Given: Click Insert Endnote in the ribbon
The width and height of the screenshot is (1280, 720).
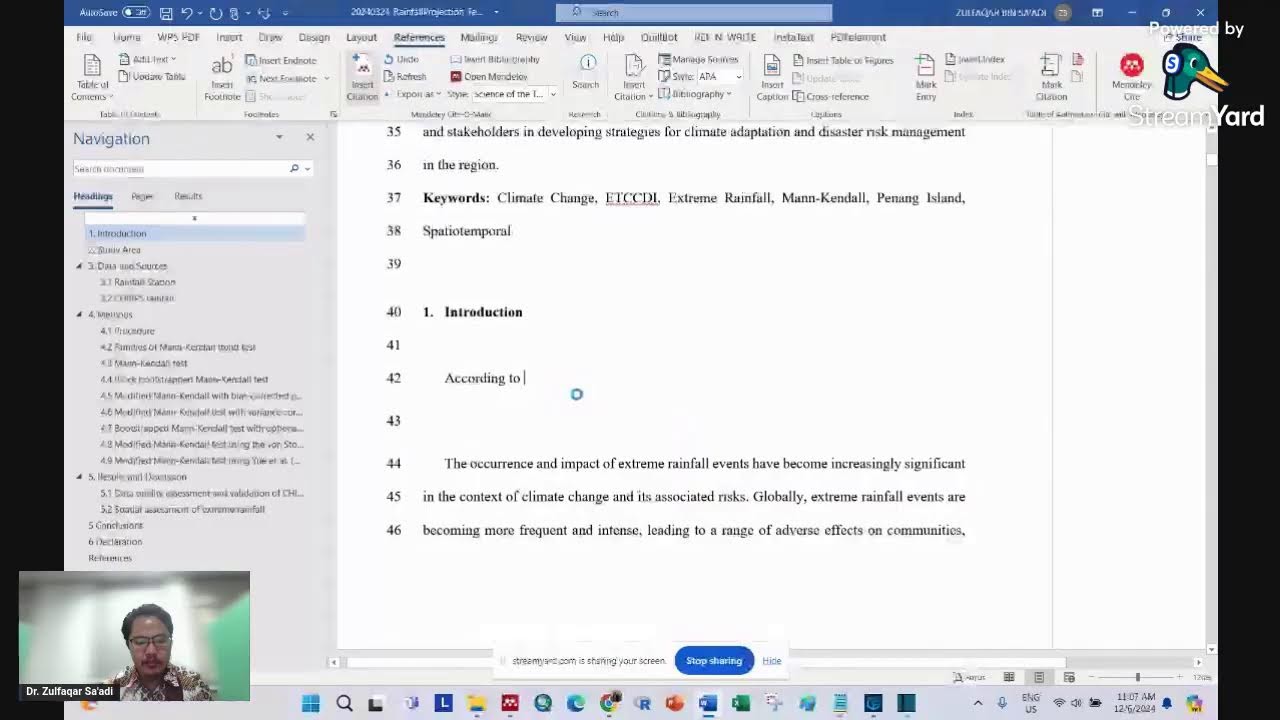Looking at the screenshot, I should click(281, 60).
